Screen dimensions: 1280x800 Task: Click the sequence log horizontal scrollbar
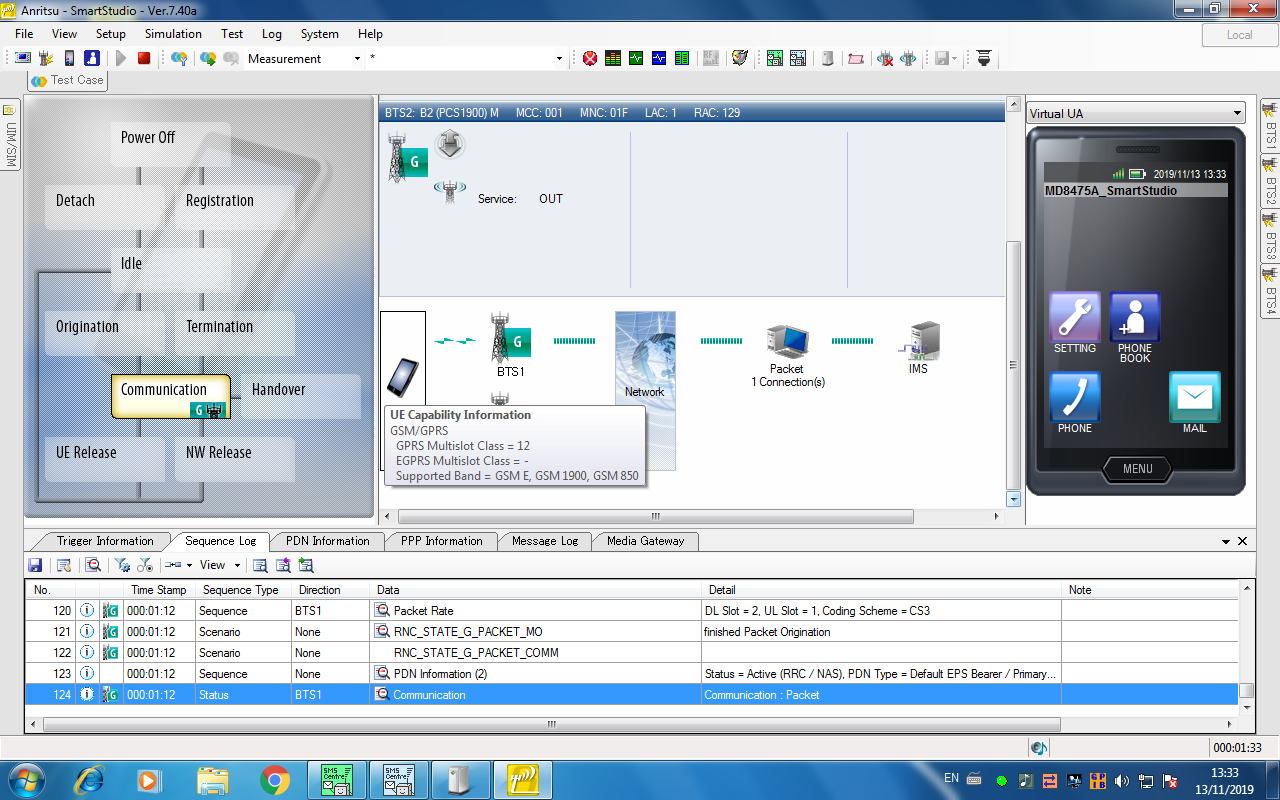549,724
